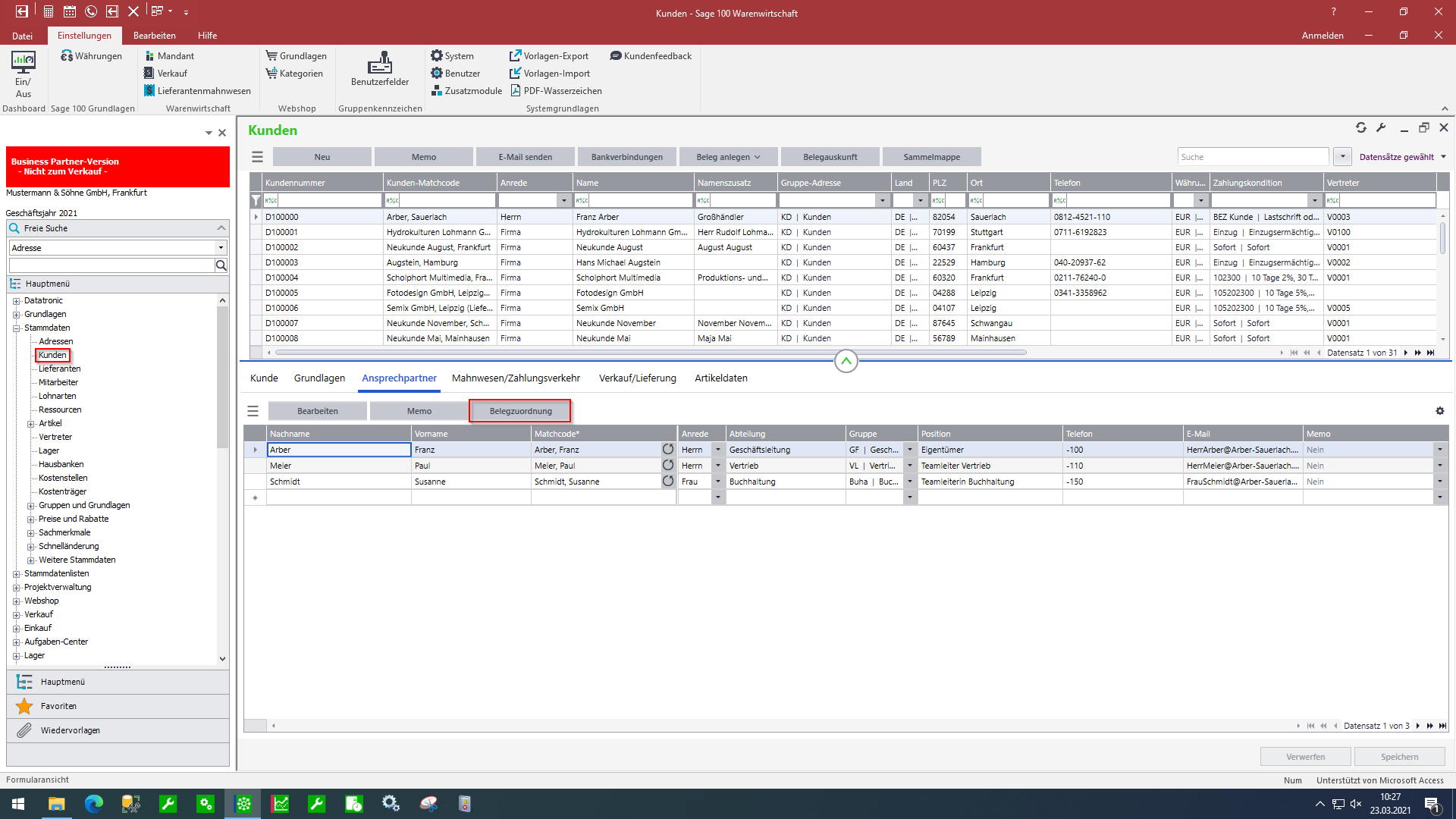The width and height of the screenshot is (1456, 819).
Task: Open Lieferantenmahnwesen settings
Action: click(x=197, y=91)
